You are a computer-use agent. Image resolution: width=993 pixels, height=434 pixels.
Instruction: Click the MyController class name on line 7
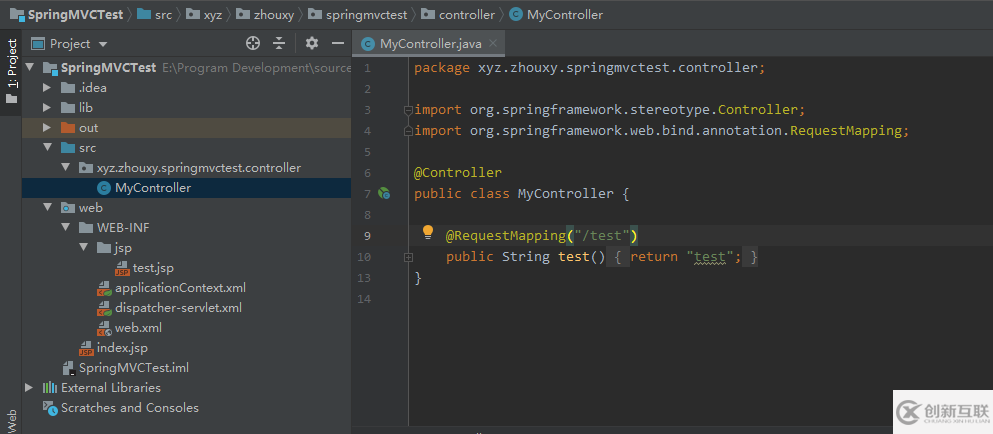566,193
